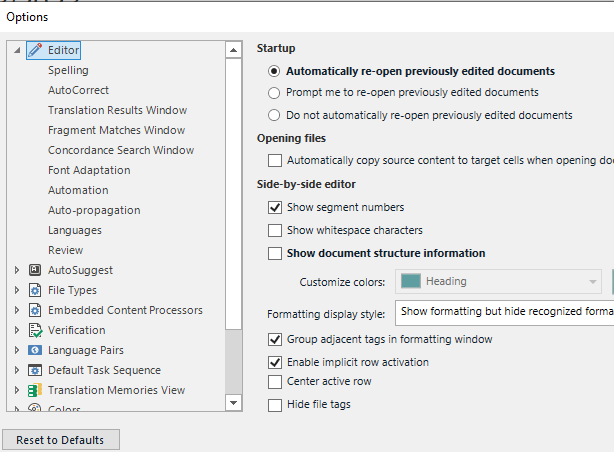Toggle Show whitespace characters checkbox

[275, 230]
